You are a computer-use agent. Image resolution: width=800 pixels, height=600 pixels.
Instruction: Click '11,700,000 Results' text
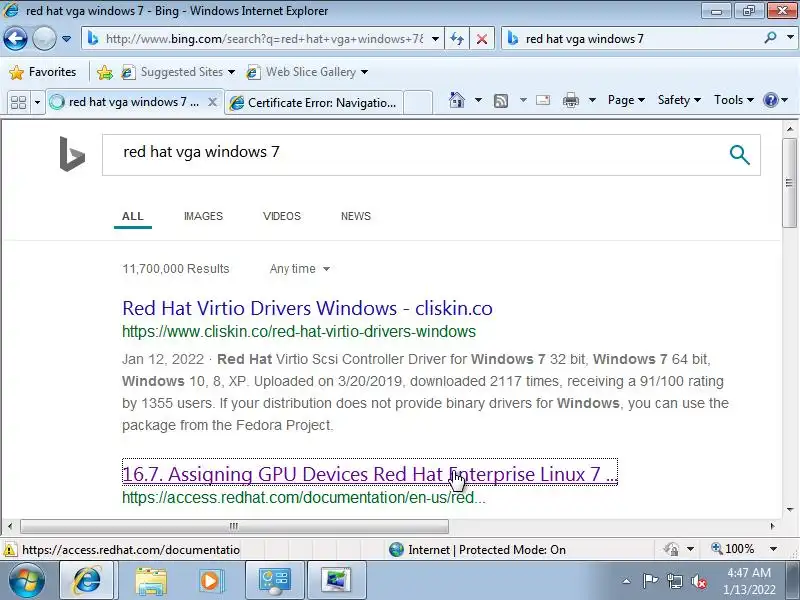pyautogui.click(x=176, y=269)
